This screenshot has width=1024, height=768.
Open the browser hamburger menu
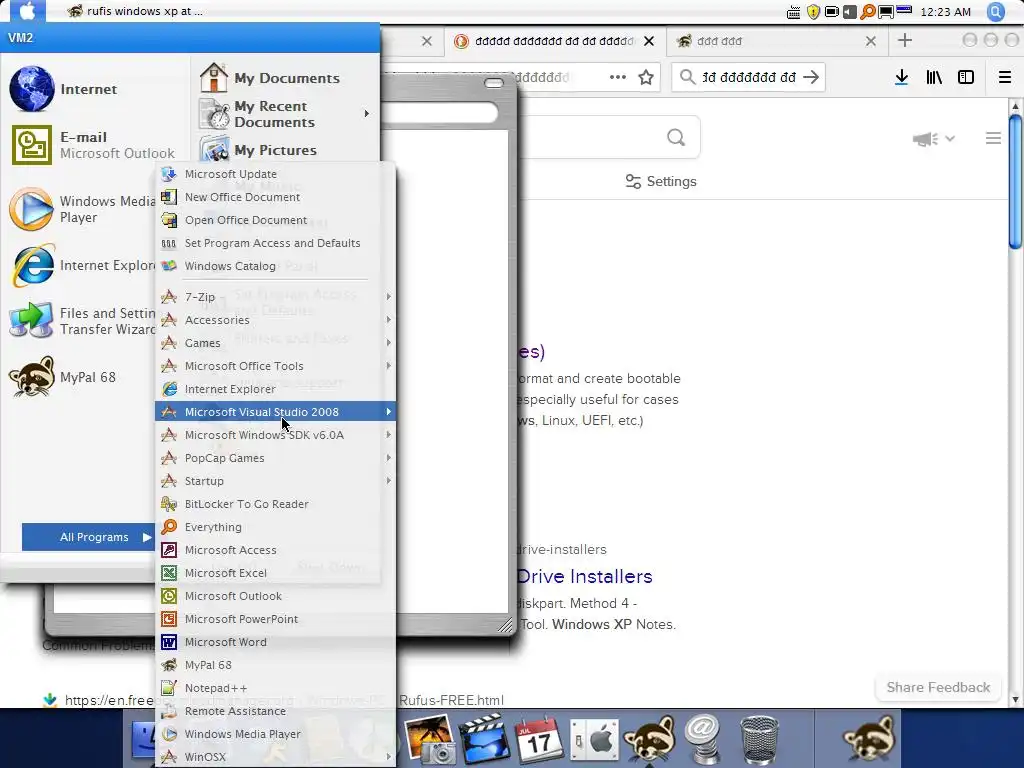click(x=1004, y=77)
